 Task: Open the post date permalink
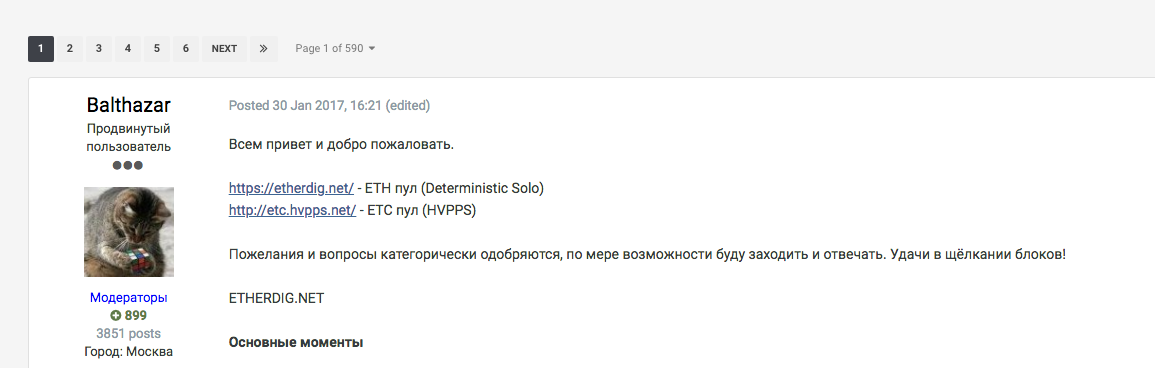pos(305,105)
